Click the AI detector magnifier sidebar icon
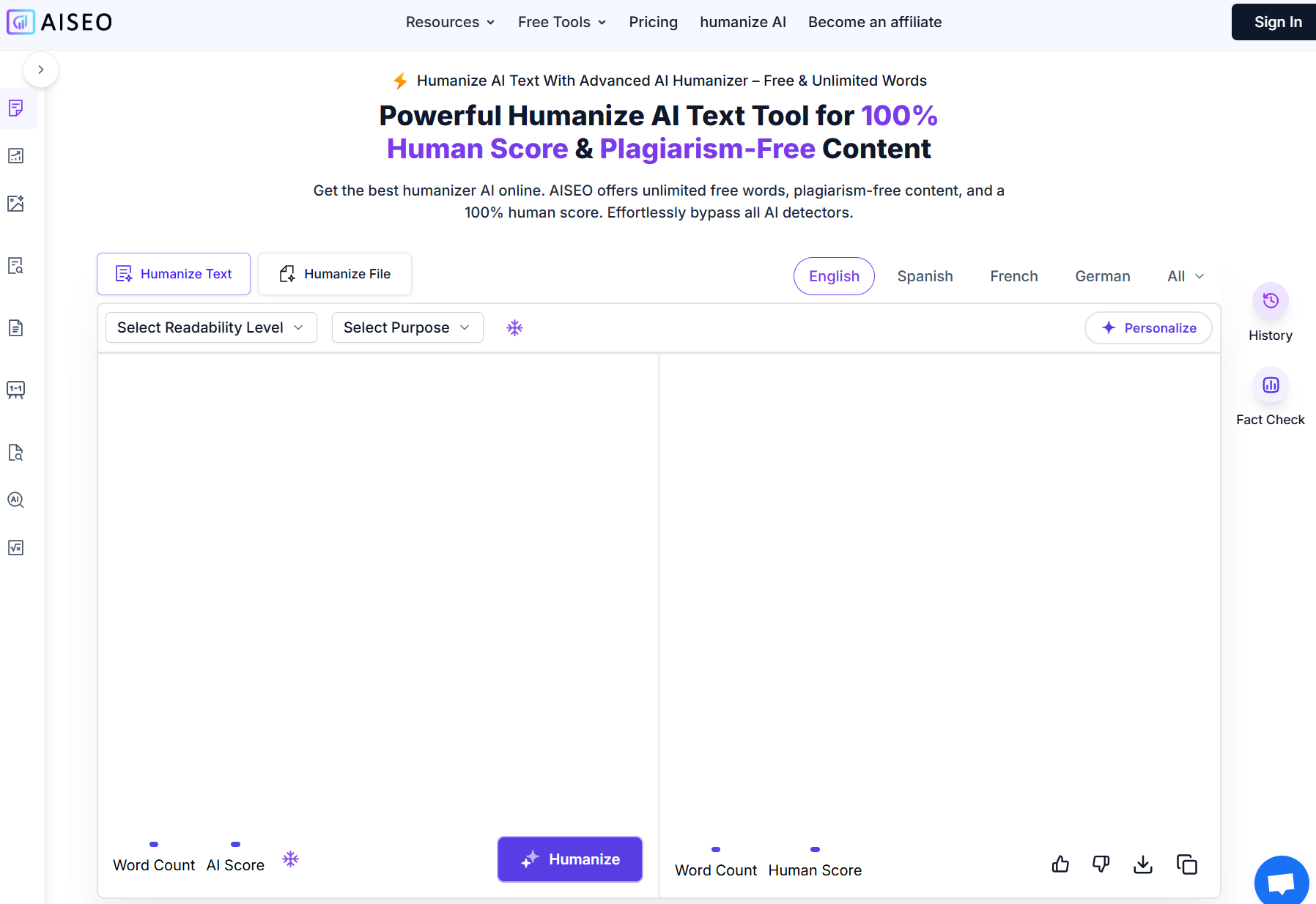The height and width of the screenshot is (904, 1316). tap(15, 500)
